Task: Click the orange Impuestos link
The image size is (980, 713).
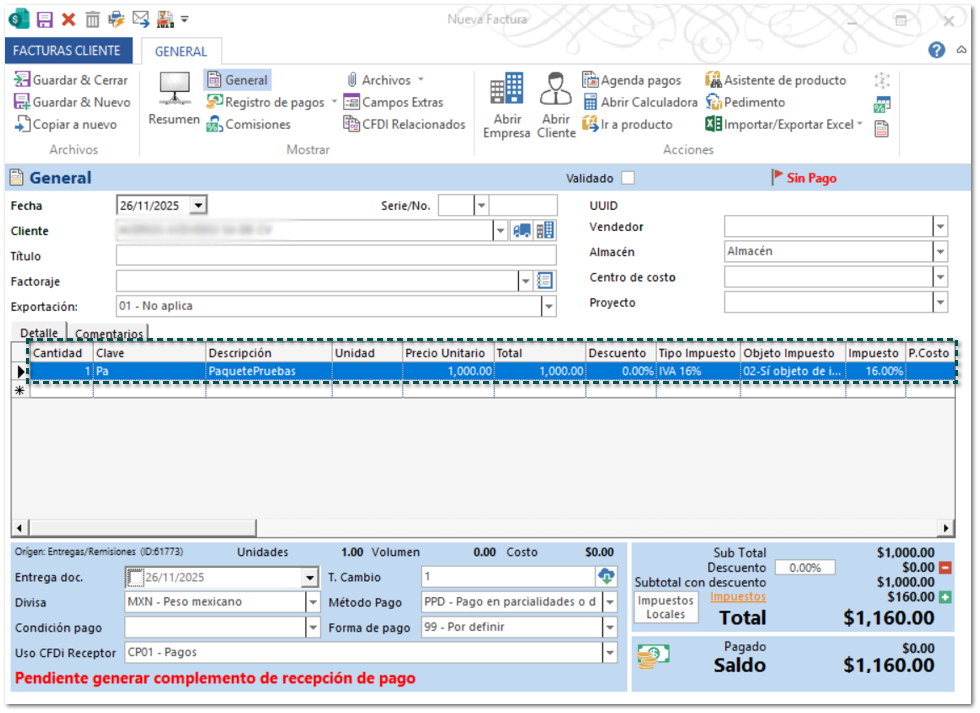Action: click(x=738, y=597)
